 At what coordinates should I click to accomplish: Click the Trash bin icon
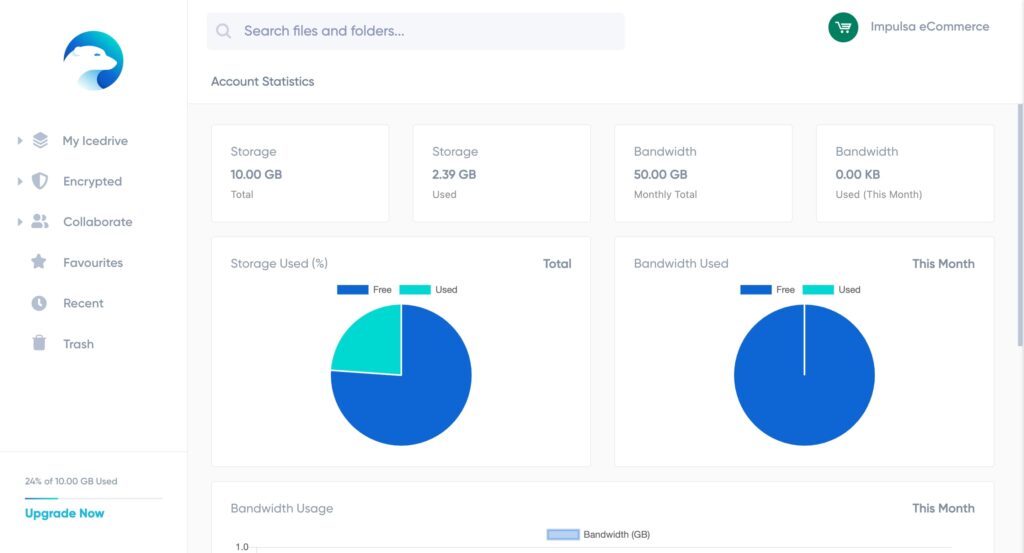click(x=39, y=343)
